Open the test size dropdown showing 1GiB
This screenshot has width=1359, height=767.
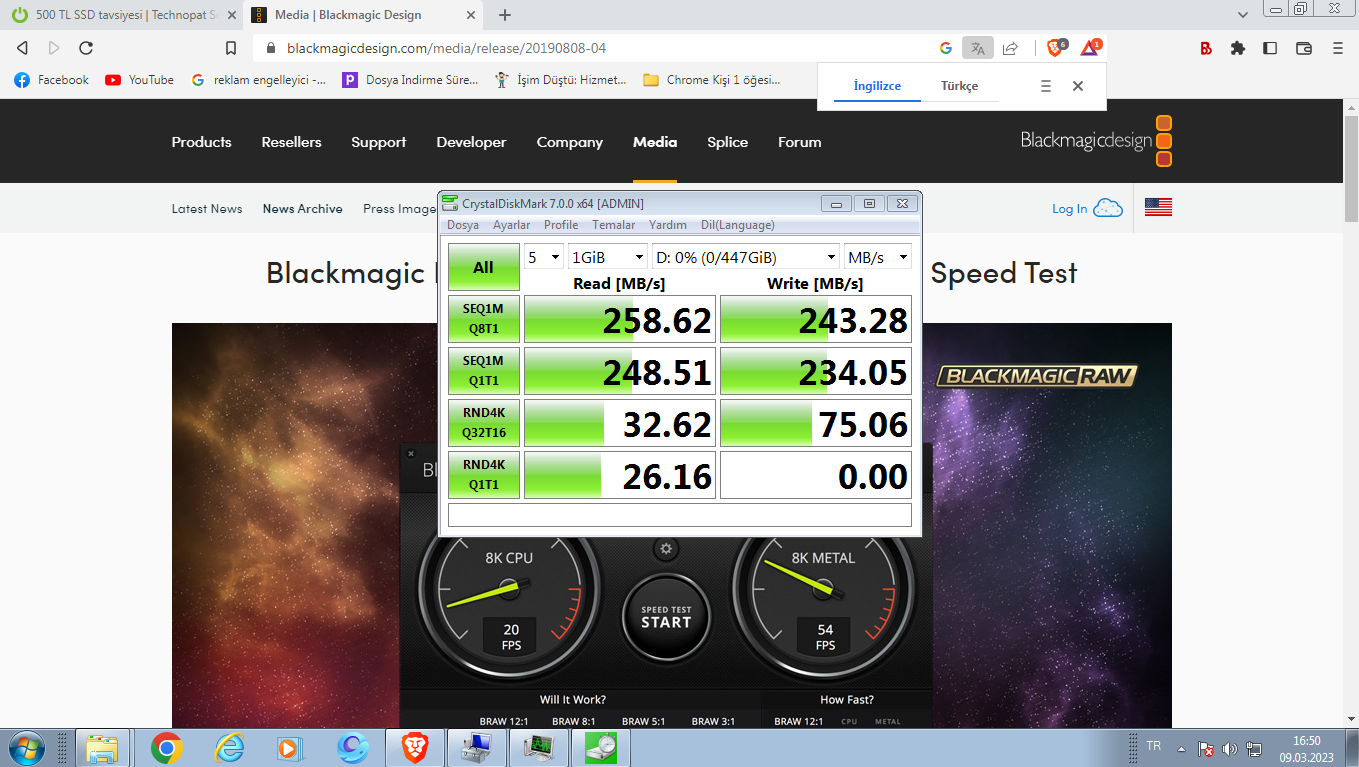tap(607, 257)
